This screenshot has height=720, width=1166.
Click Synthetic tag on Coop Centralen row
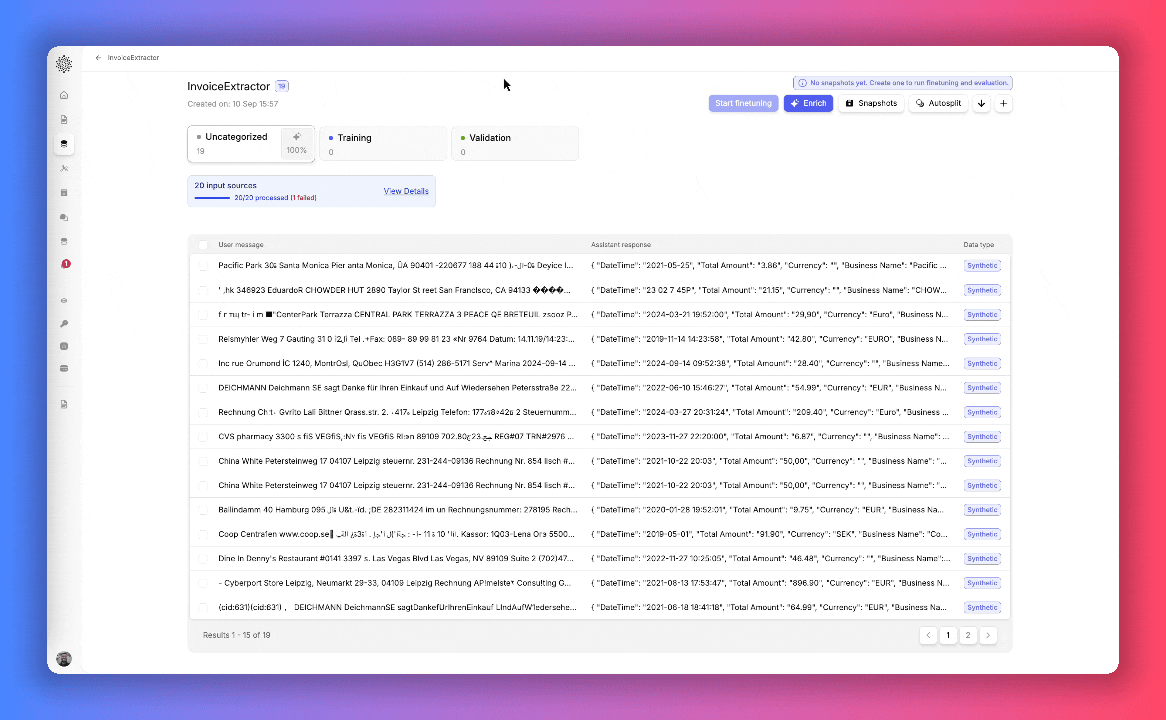(x=982, y=534)
